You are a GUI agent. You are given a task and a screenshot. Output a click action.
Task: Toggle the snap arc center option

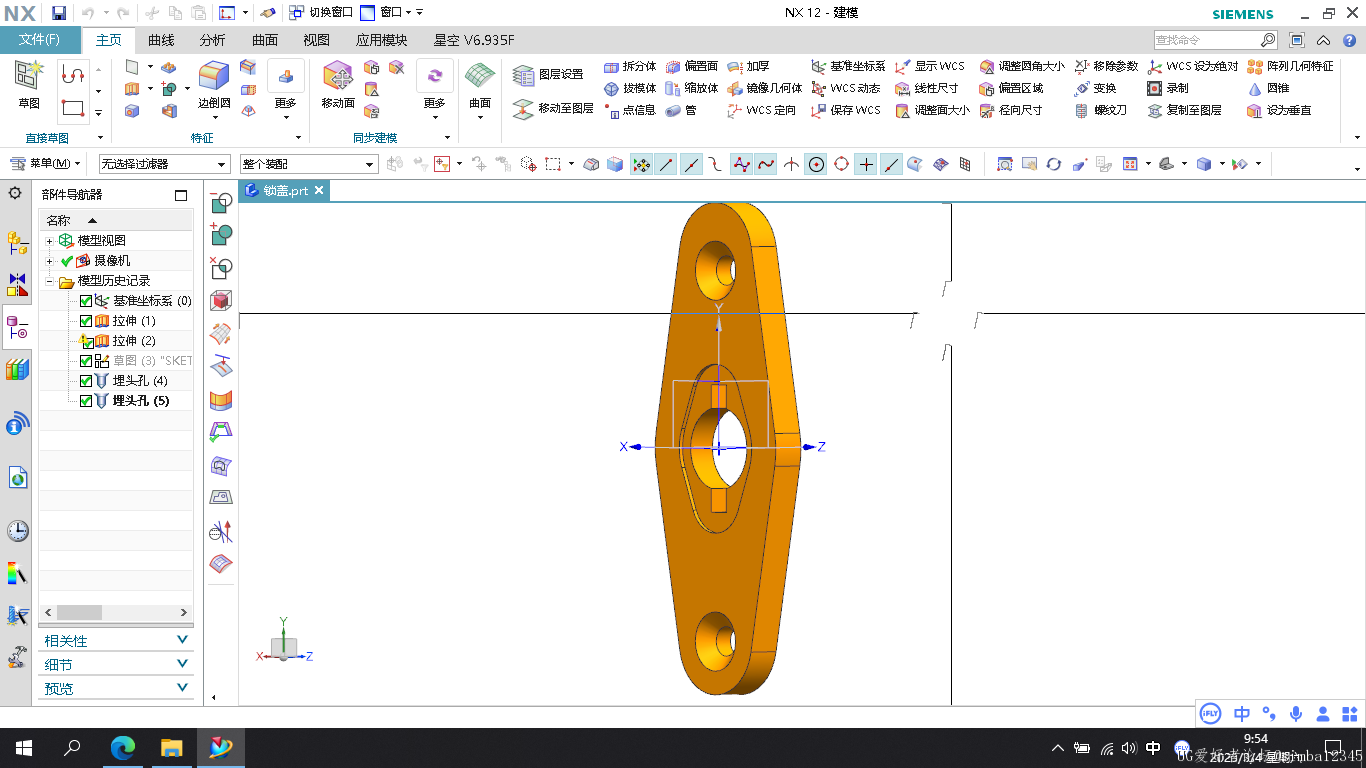(816, 164)
